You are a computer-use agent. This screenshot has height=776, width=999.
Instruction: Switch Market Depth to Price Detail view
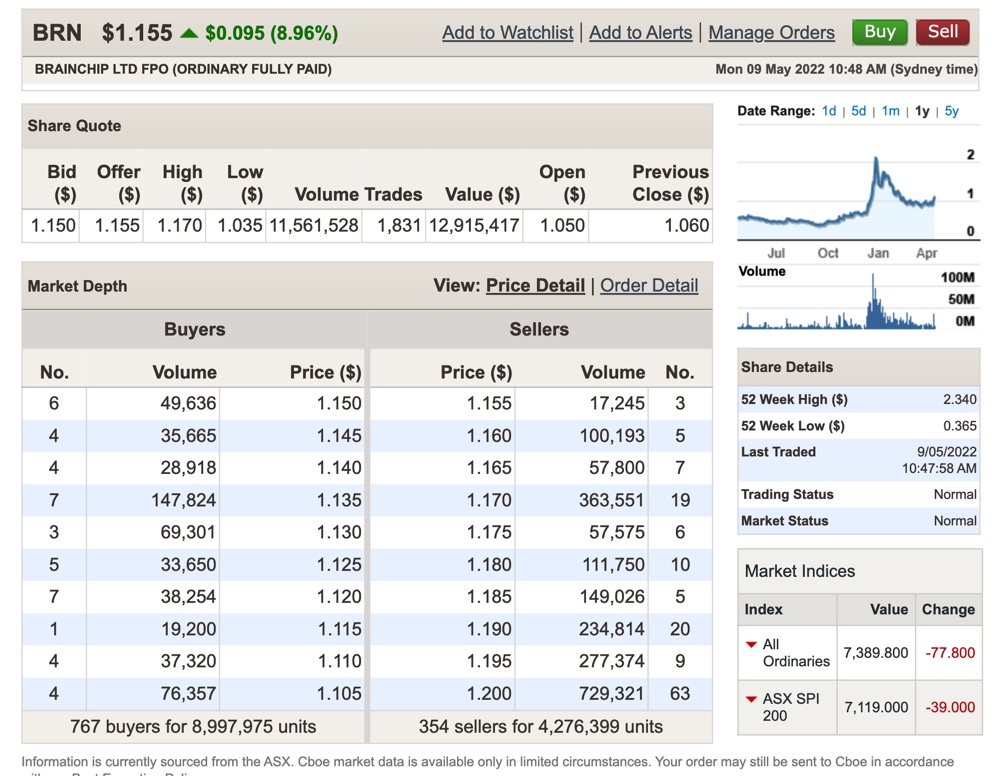(535, 285)
